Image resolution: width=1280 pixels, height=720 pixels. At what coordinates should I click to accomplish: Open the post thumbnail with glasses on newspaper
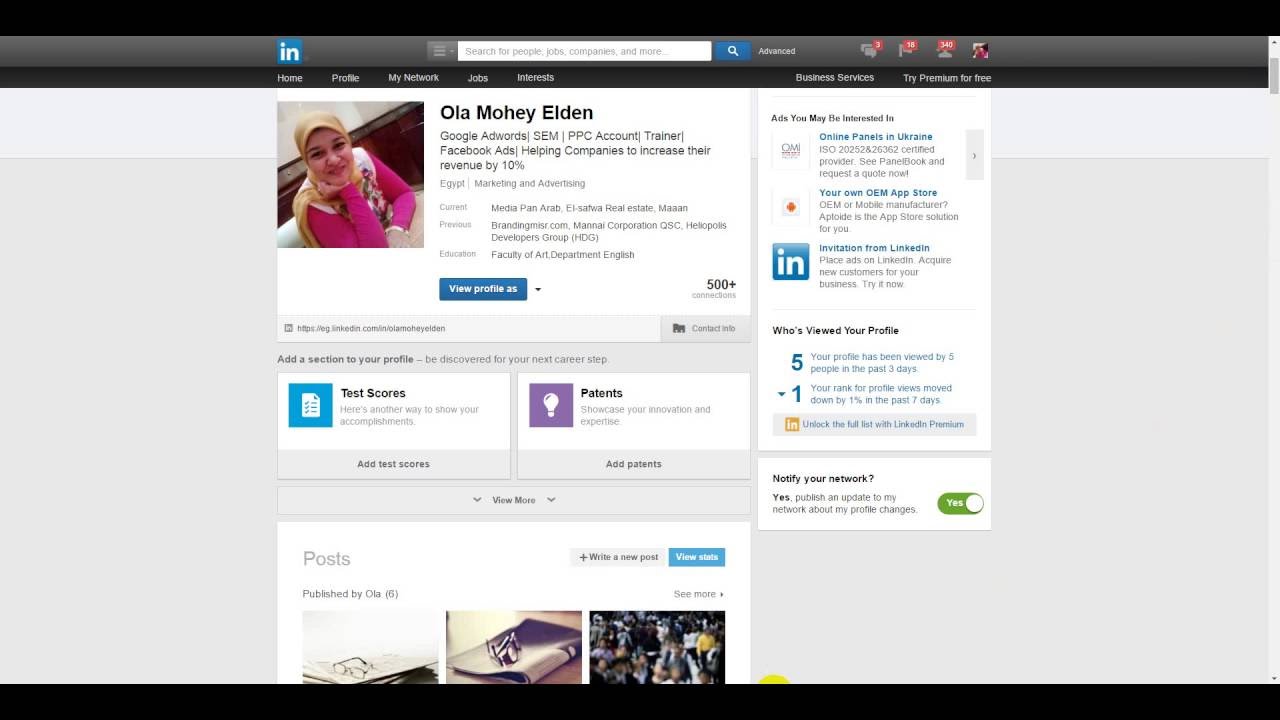point(371,647)
